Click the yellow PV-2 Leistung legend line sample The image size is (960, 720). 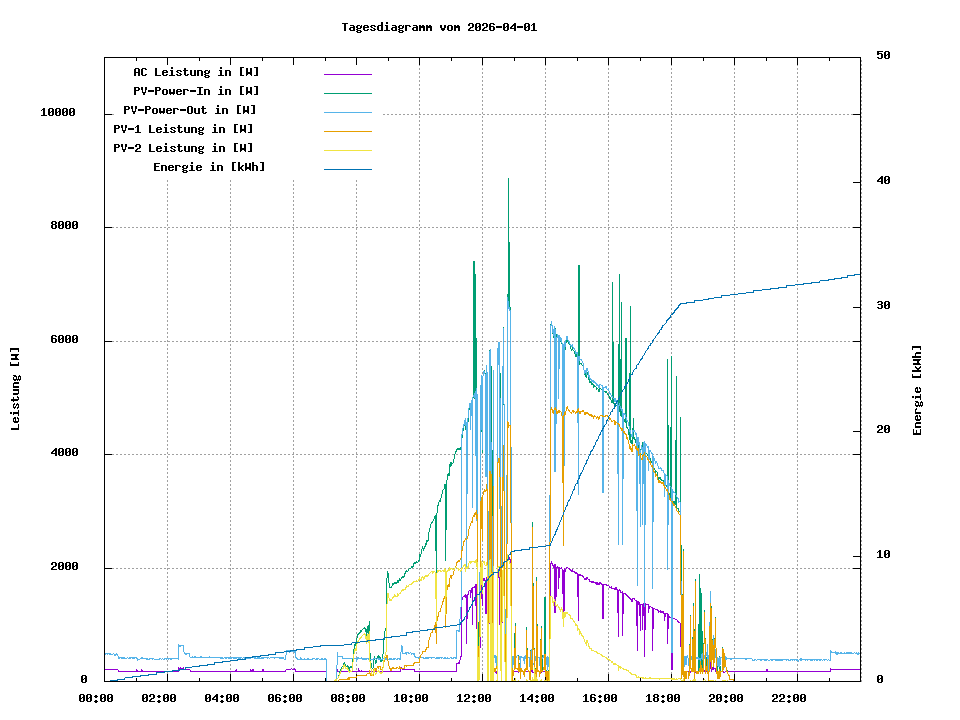pos(347,150)
